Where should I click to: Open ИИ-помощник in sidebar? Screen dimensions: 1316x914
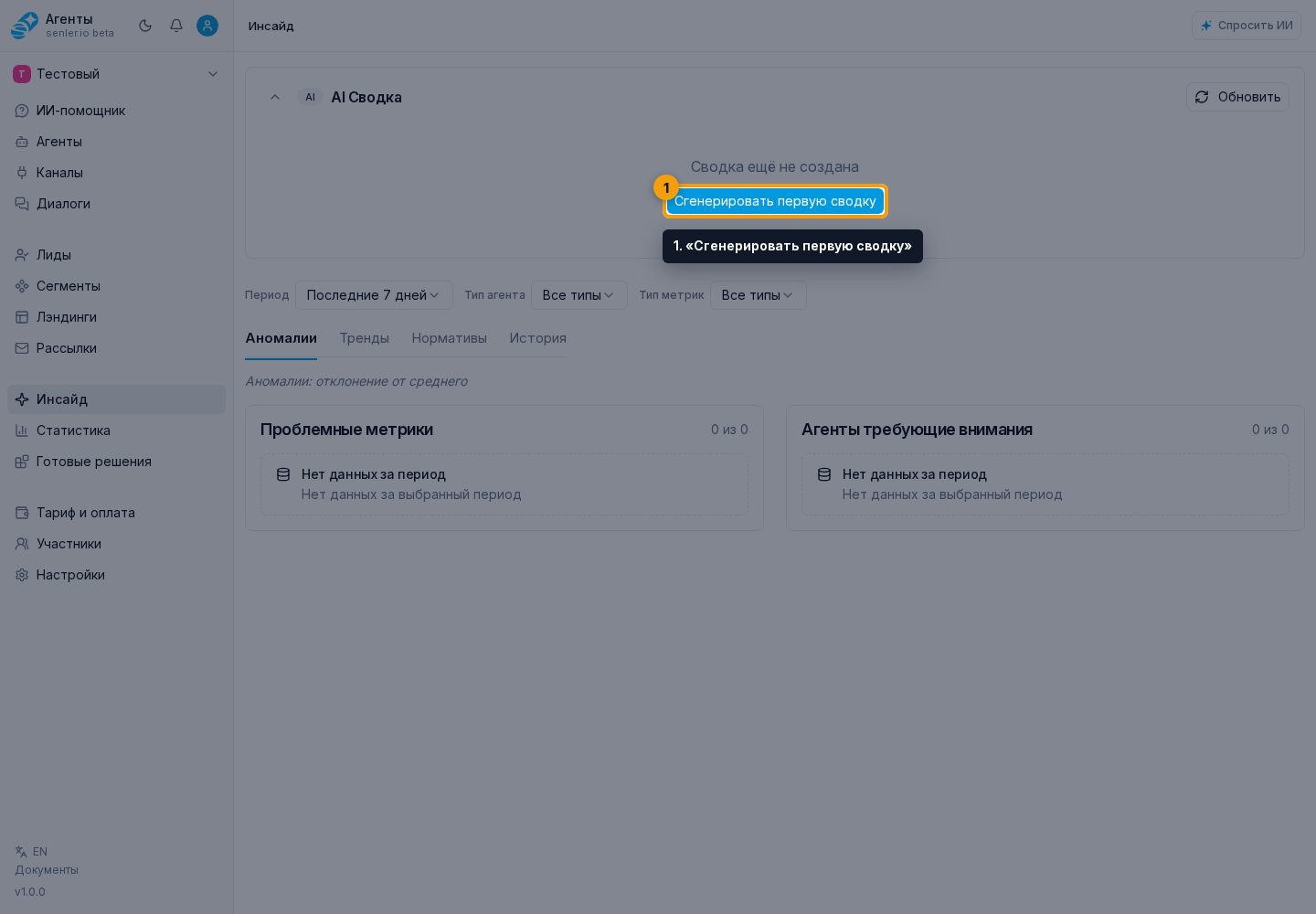[x=116, y=111]
